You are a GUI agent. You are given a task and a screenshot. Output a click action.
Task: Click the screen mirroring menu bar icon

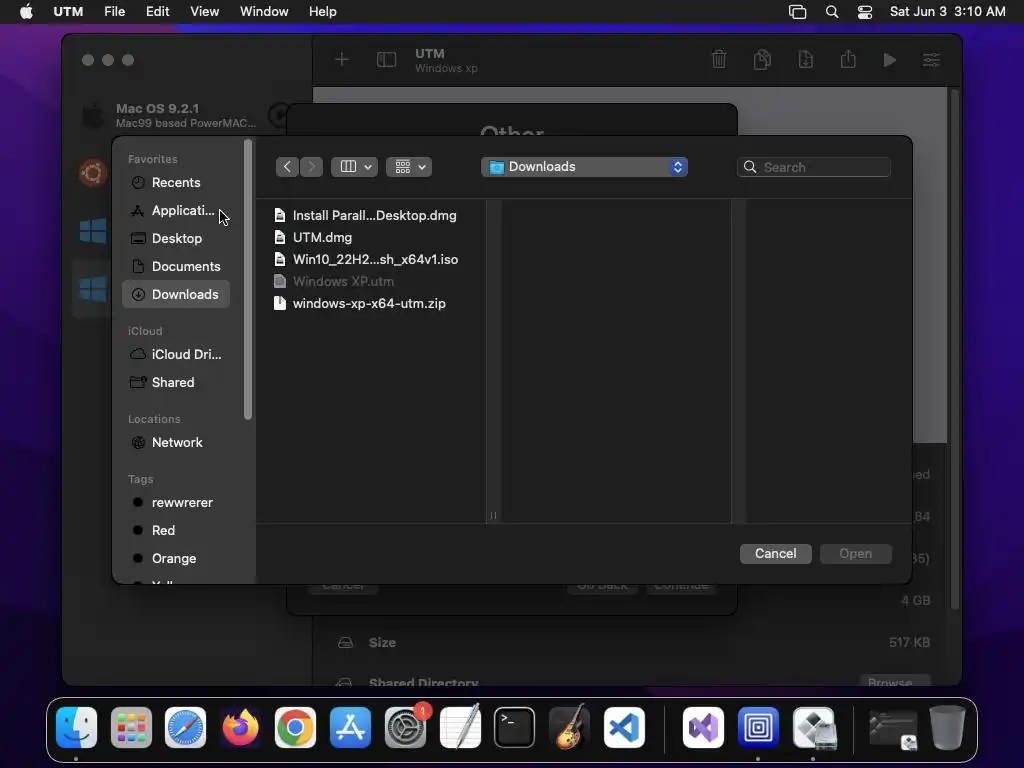[797, 12]
